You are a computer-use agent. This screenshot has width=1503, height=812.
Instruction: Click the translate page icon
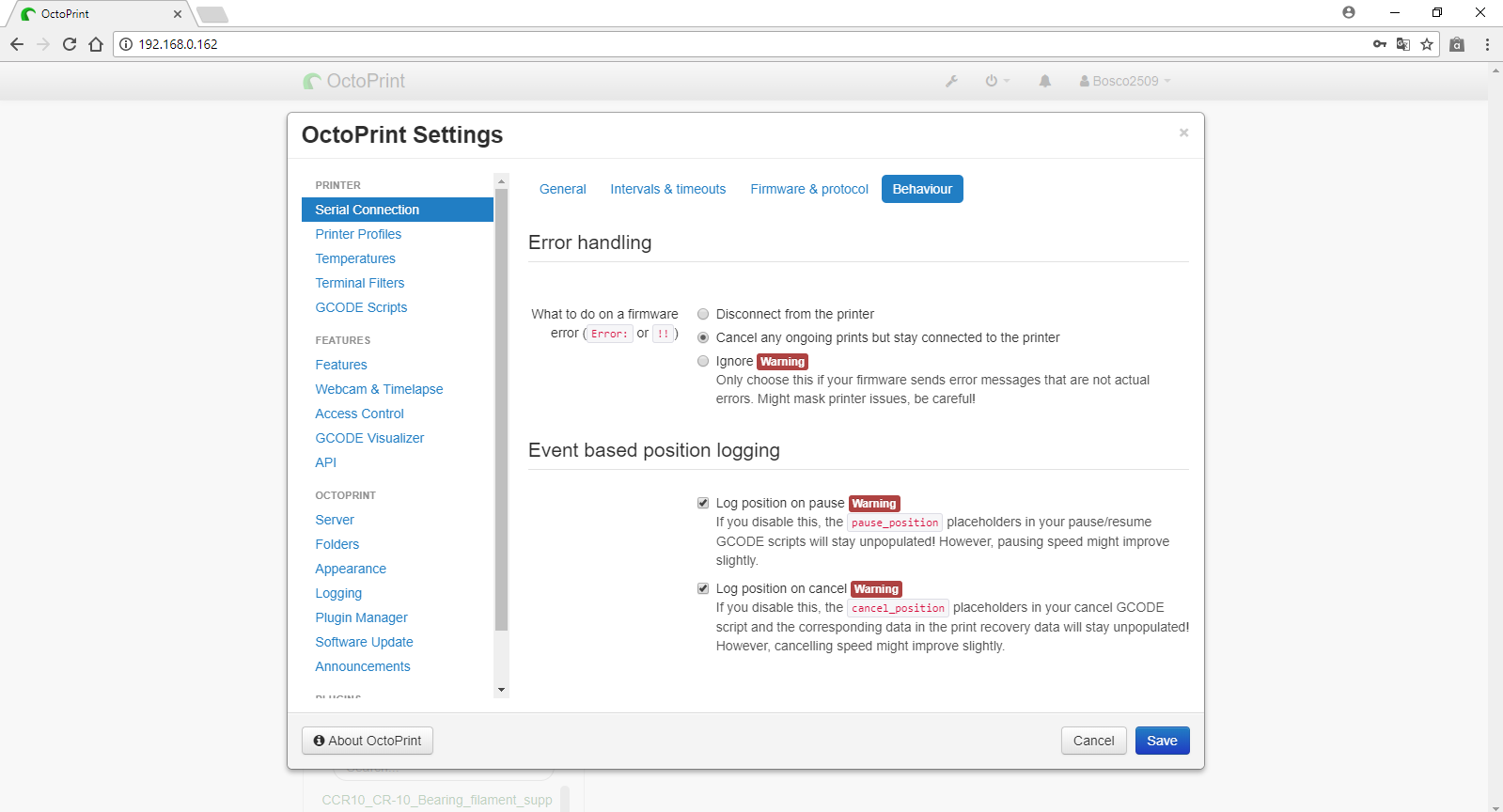pos(1403,44)
